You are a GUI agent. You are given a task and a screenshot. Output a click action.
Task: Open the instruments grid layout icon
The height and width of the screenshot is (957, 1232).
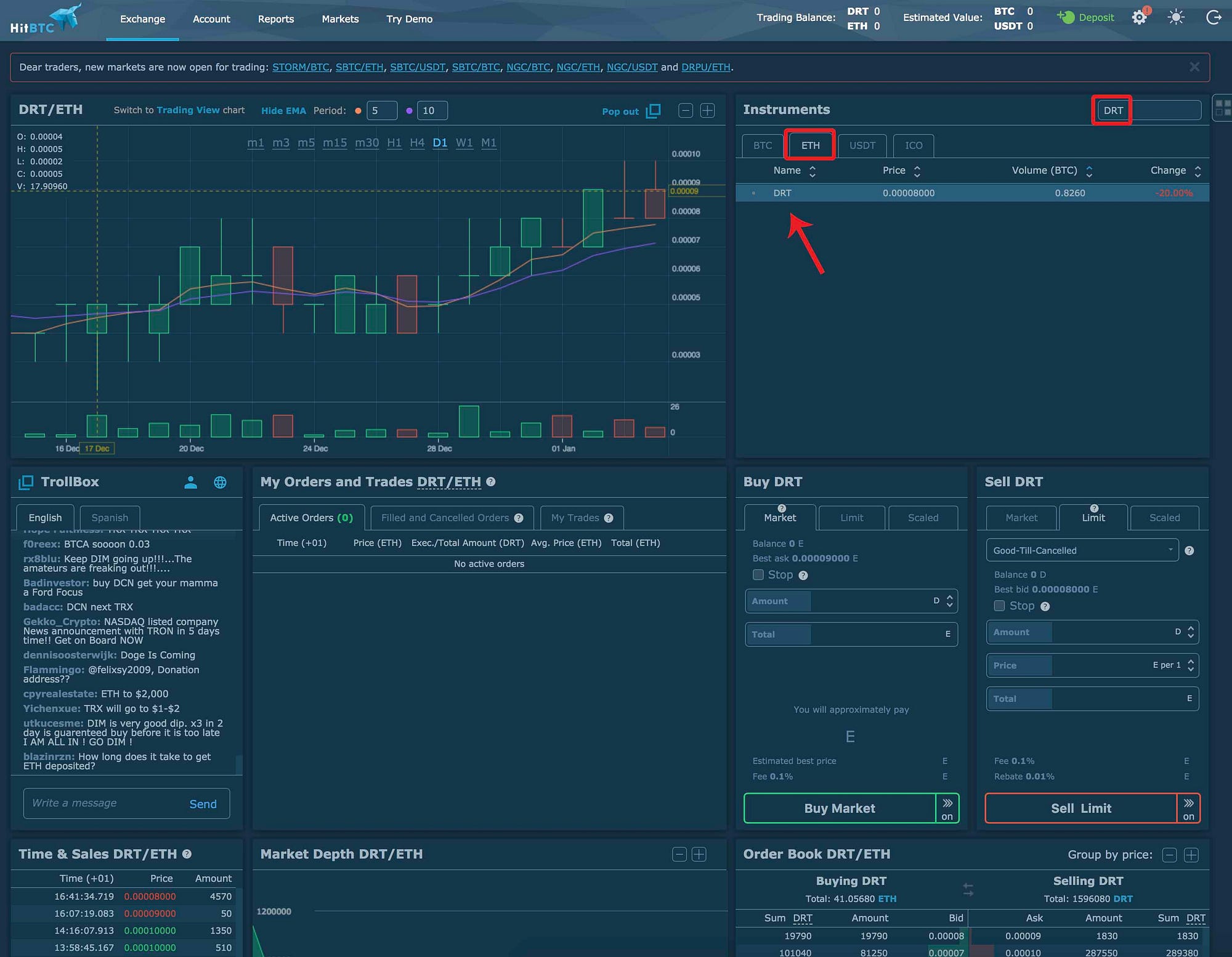click(x=1223, y=108)
